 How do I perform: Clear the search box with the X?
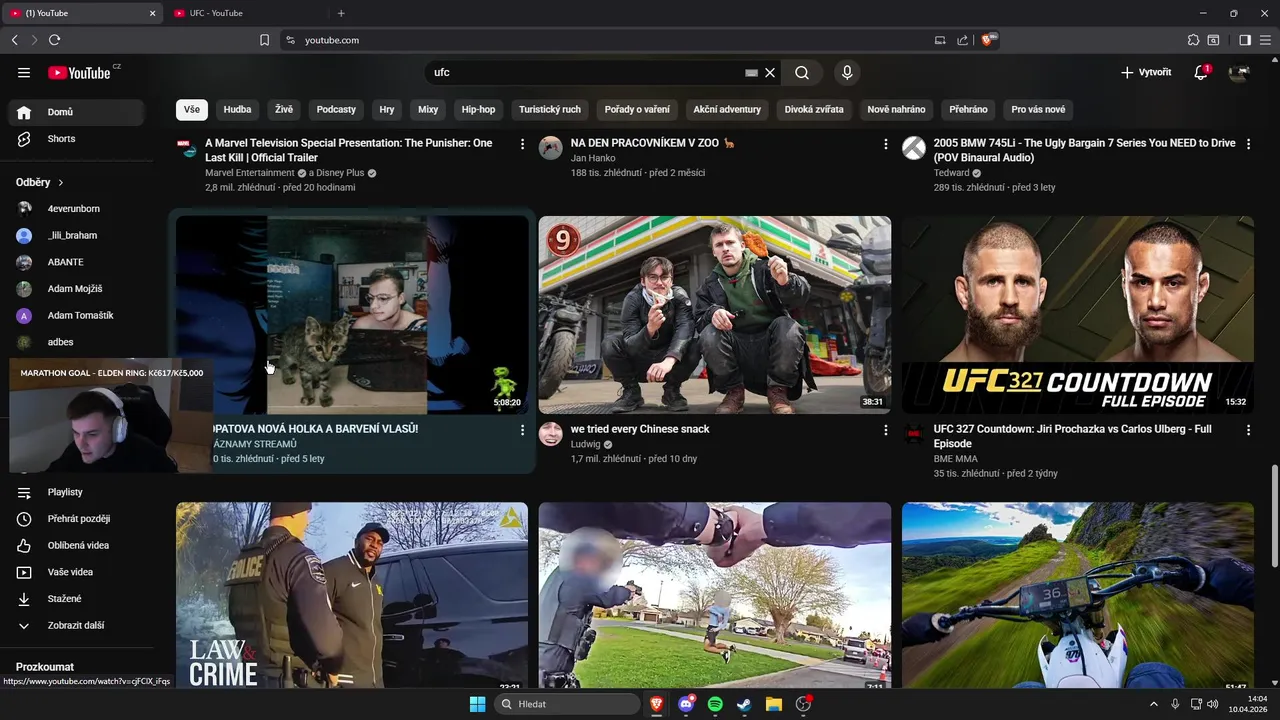point(770,72)
